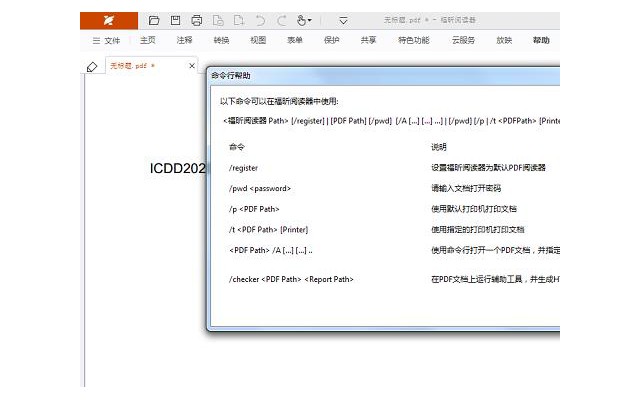Click the 请输入文档打开密码 description
640x400 pixels.
[466, 188]
